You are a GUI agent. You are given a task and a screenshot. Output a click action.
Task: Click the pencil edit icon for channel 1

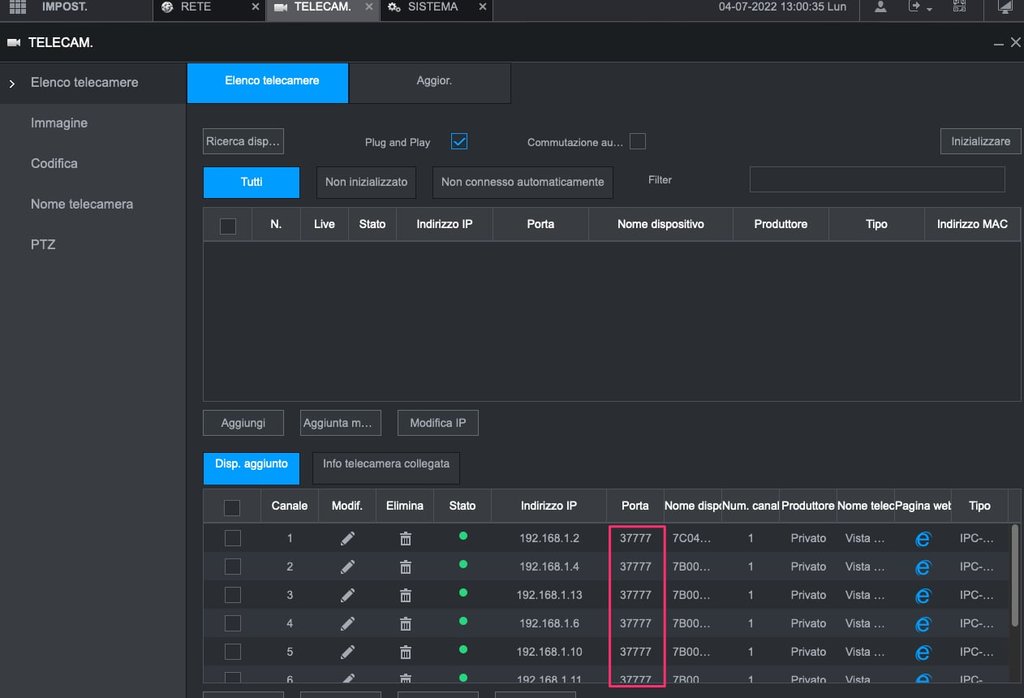[347, 538]
